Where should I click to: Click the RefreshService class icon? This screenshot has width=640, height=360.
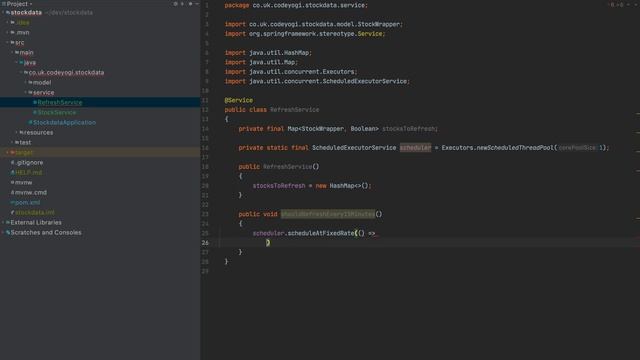pyautogui.click(x=35, y=102)
